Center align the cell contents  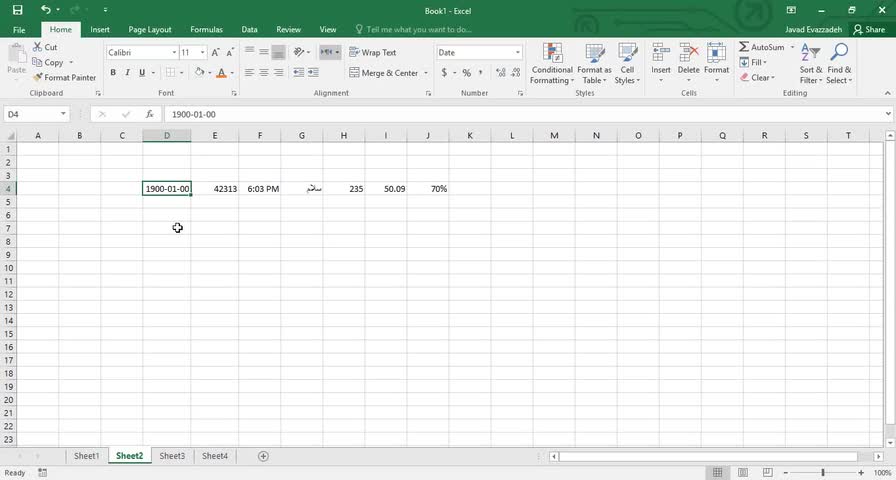[x=264, y=73]
